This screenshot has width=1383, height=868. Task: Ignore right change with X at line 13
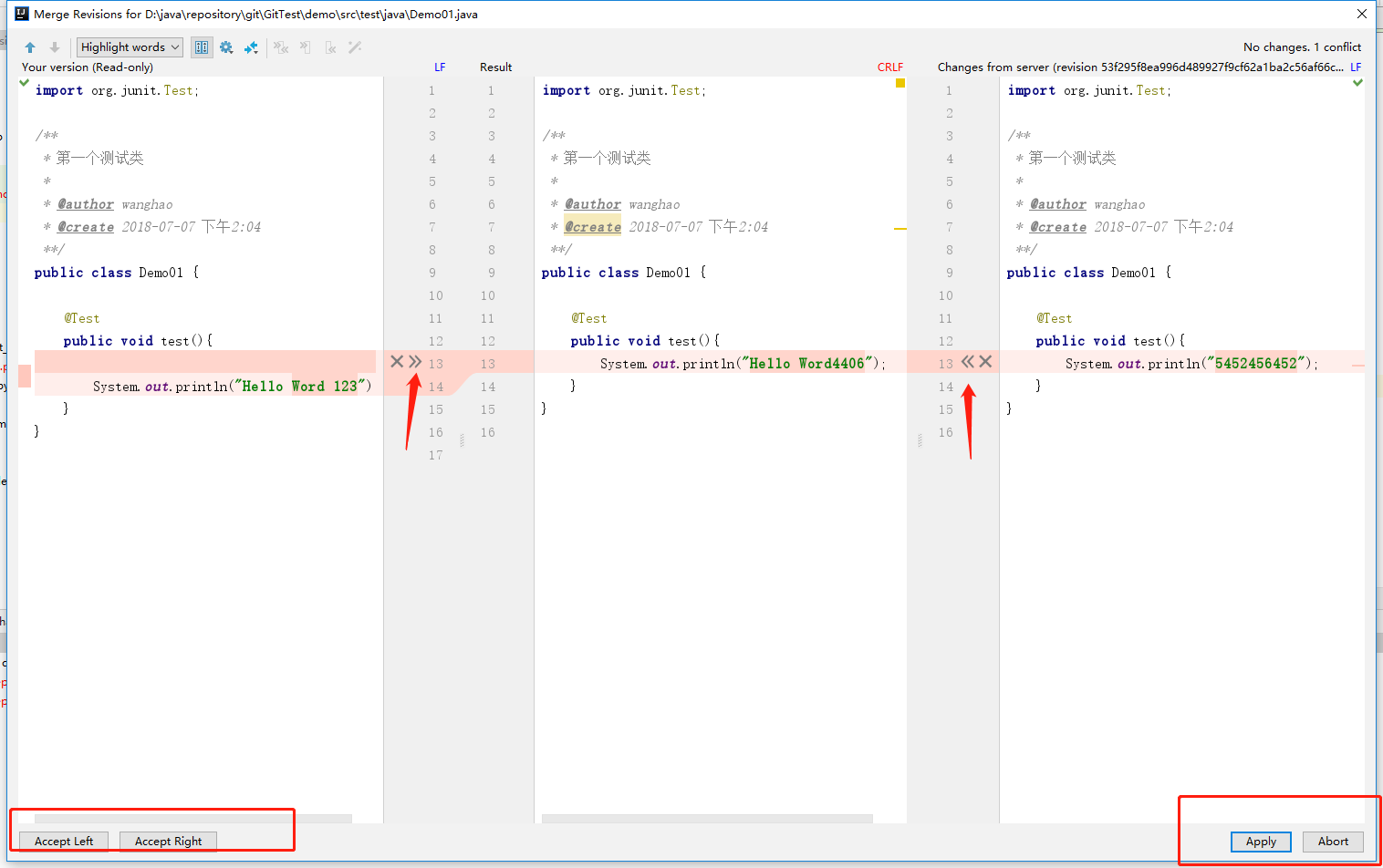tap(985, 362)
